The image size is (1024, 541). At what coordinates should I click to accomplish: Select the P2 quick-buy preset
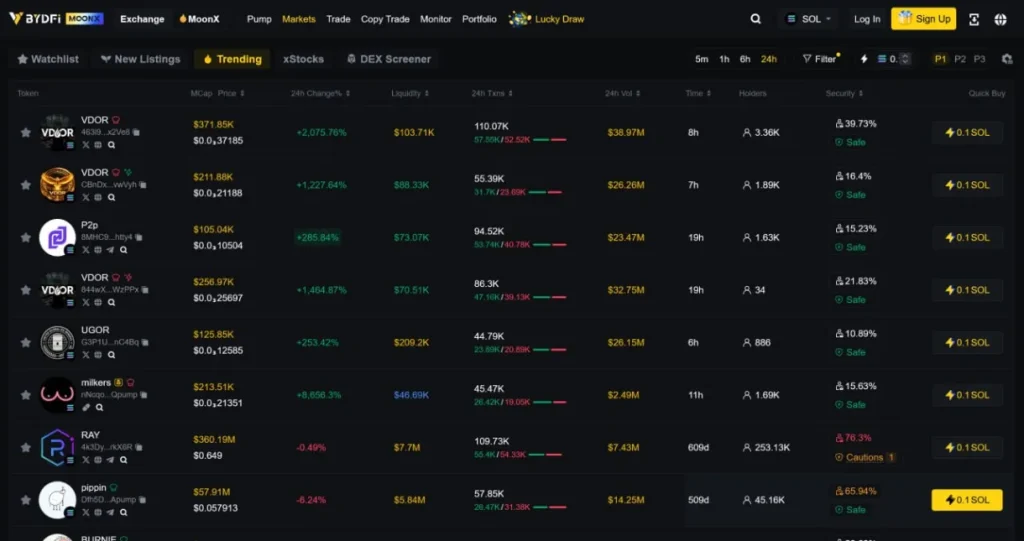(x=960, y=59)
